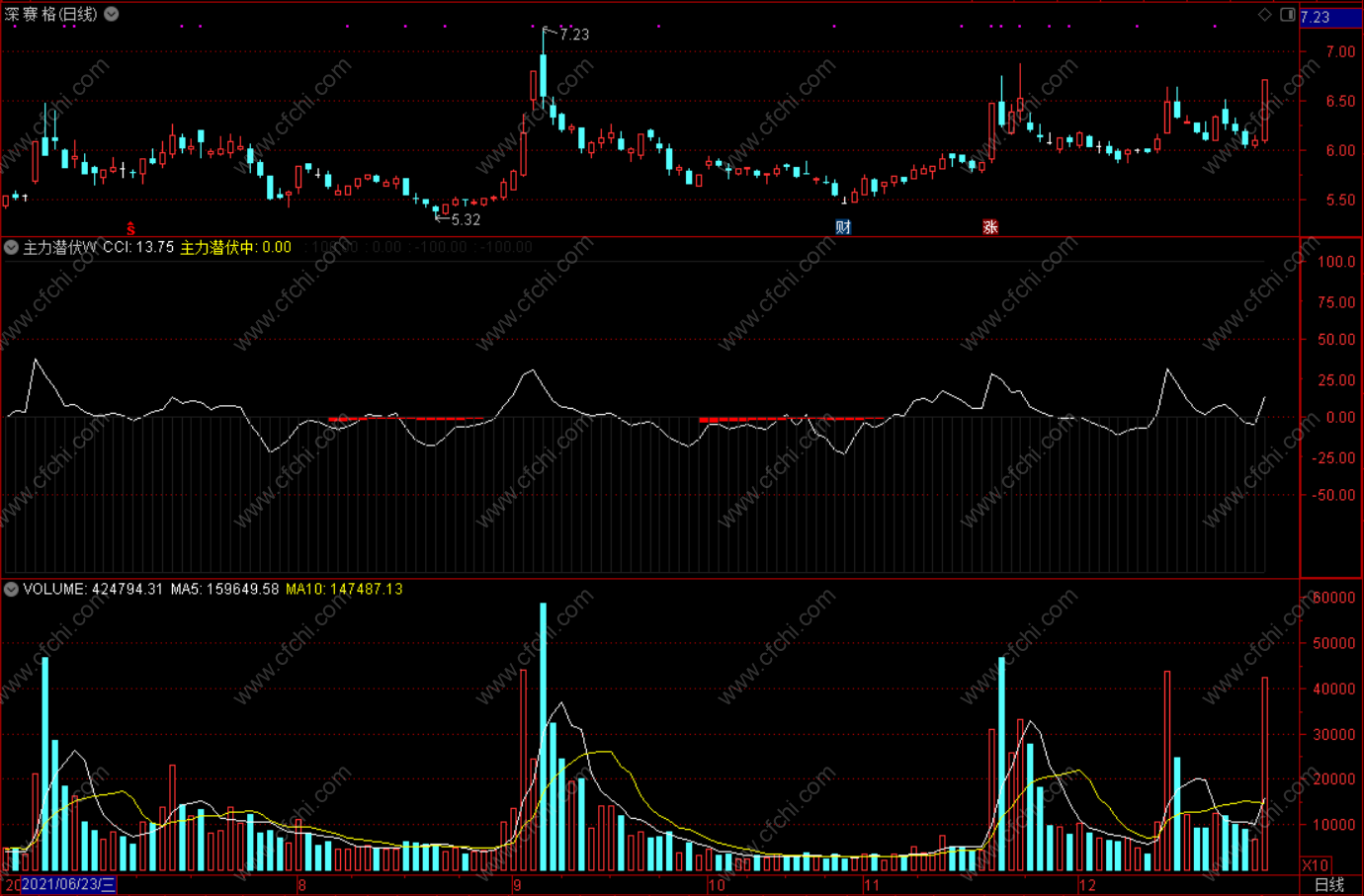Click the 张 marker below the price chart
This screenshot has height=896, width=1364.
tap(990, 227)
